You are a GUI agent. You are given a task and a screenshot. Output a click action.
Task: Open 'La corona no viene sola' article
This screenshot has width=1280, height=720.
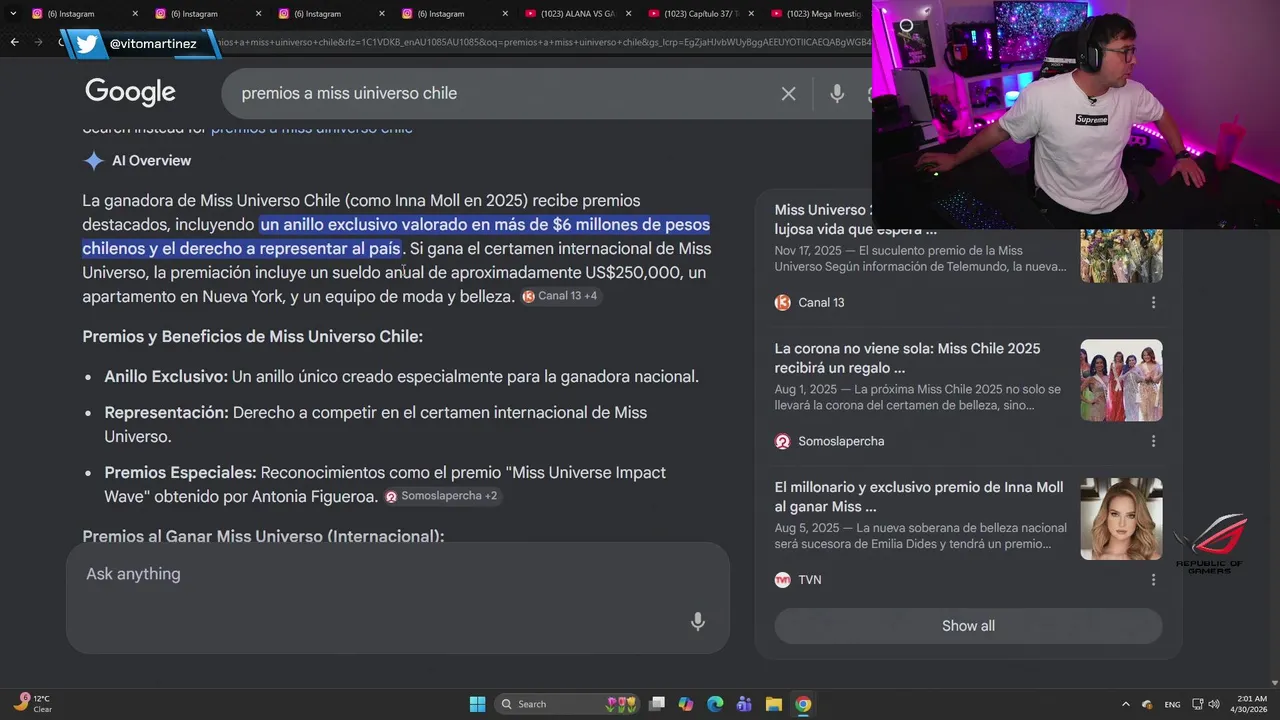[907, 358]
